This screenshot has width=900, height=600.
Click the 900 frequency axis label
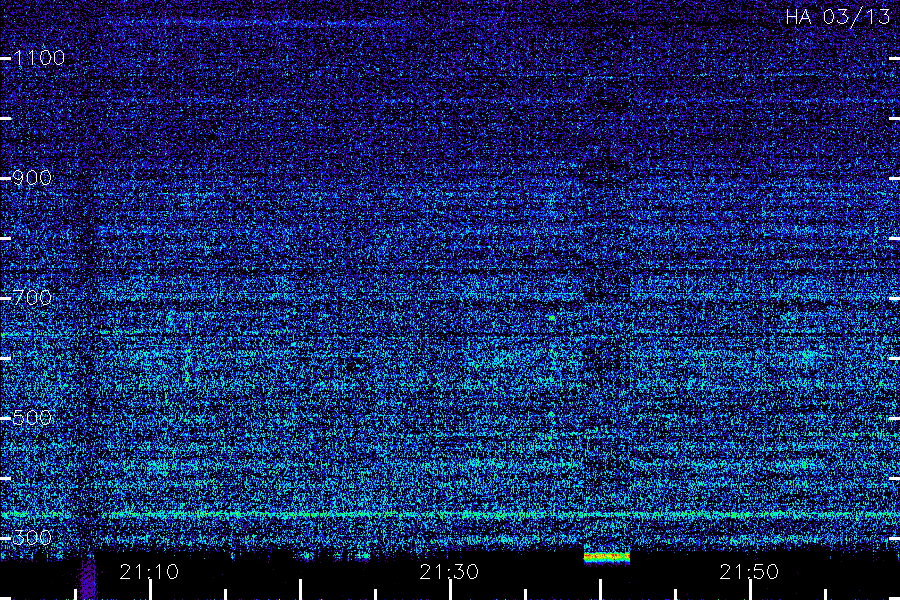coord(32,178)
